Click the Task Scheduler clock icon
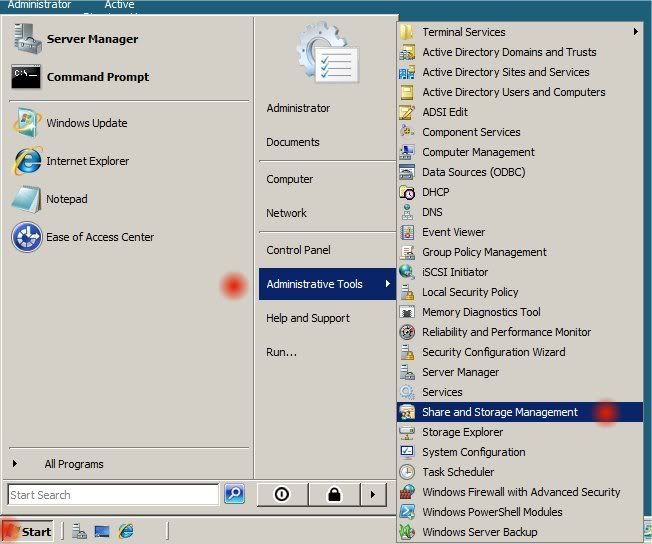This screenshot has height=544, width=652. [x=407, y=472]
